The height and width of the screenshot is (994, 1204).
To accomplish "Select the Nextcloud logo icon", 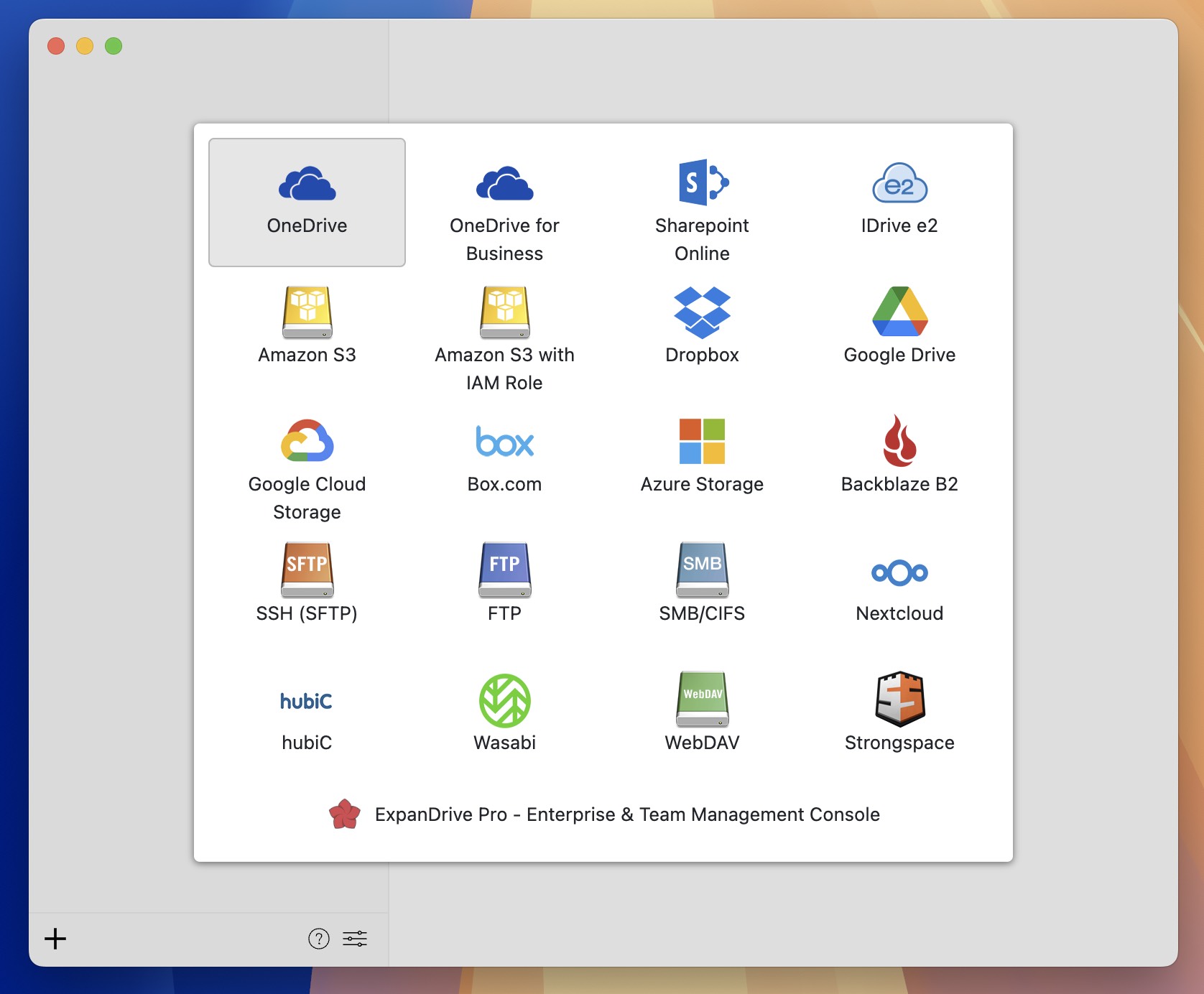I will click(899, 572).
